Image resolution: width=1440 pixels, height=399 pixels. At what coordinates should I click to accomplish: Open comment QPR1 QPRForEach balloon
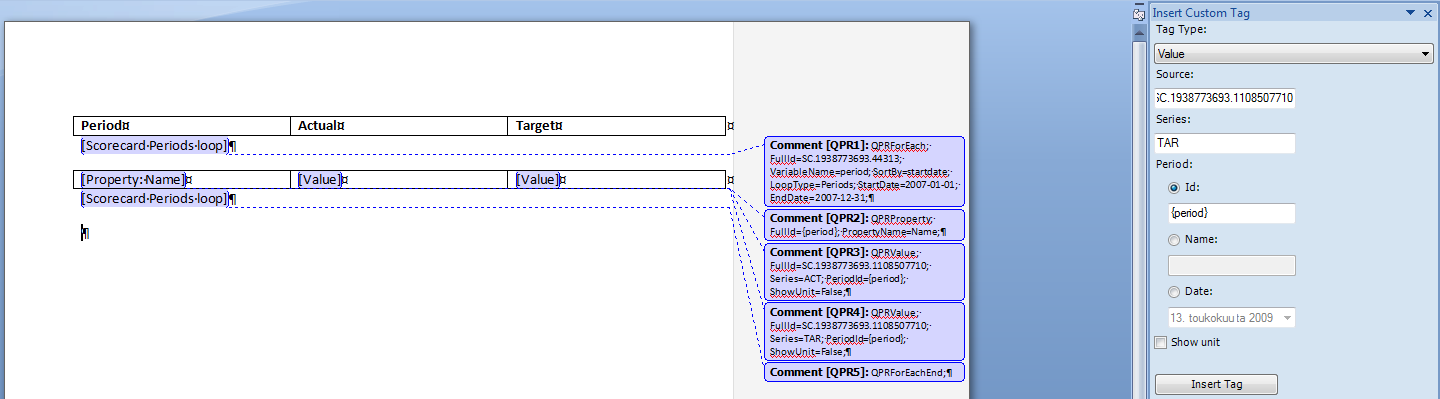[864, 171]
